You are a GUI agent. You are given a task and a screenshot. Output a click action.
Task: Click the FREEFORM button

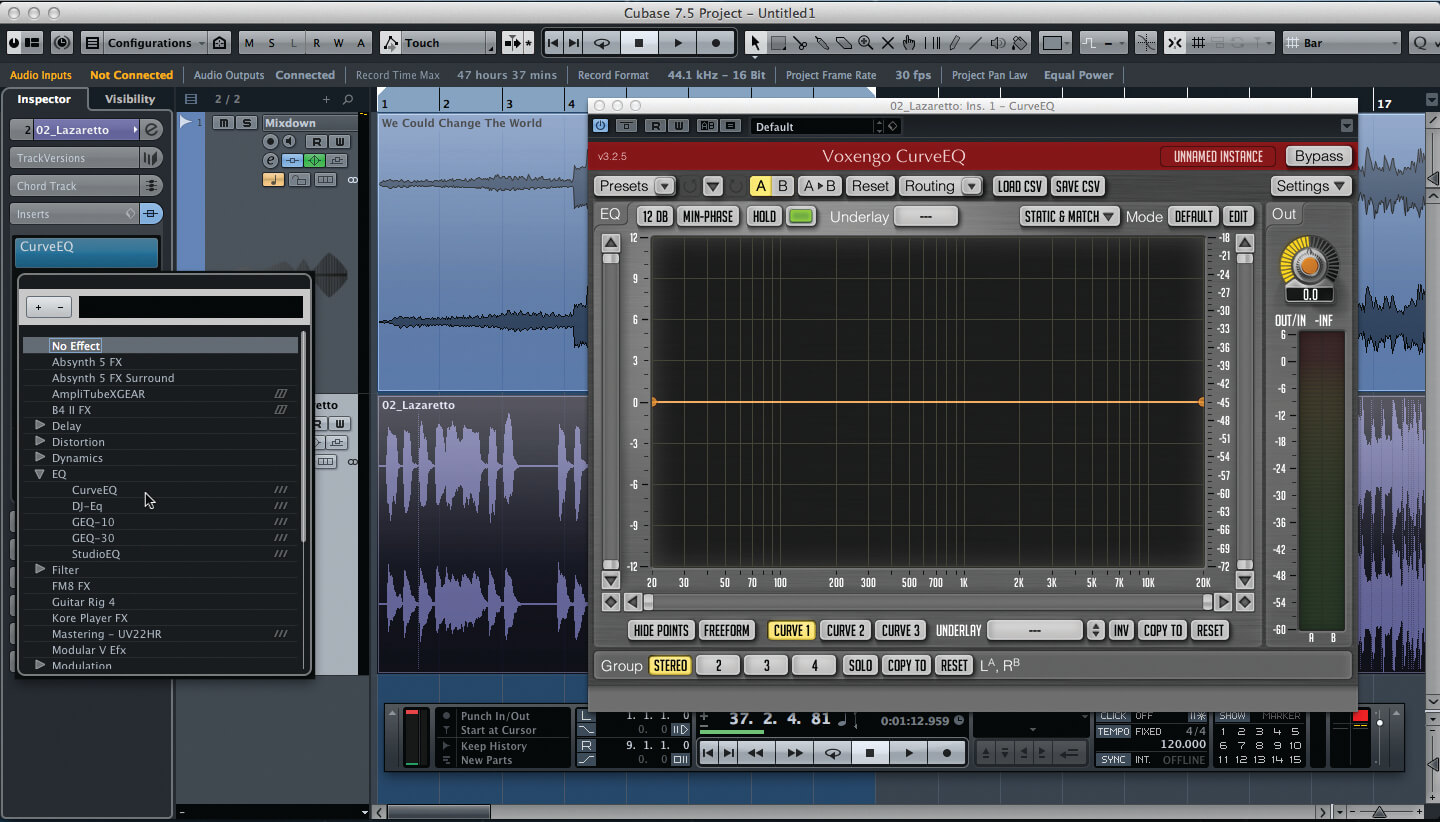tap(726, 630)
